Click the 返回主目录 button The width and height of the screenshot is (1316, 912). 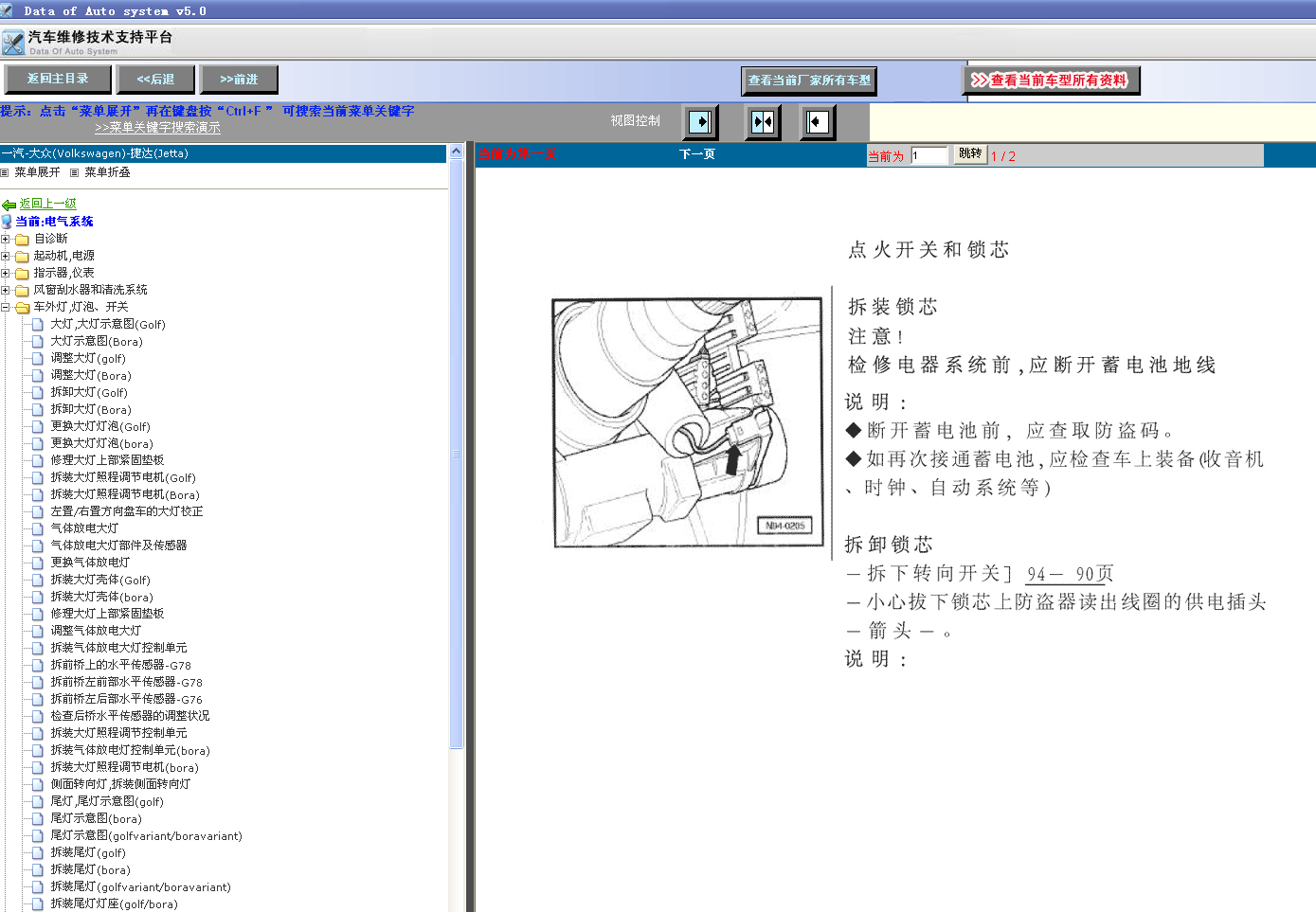58,79
